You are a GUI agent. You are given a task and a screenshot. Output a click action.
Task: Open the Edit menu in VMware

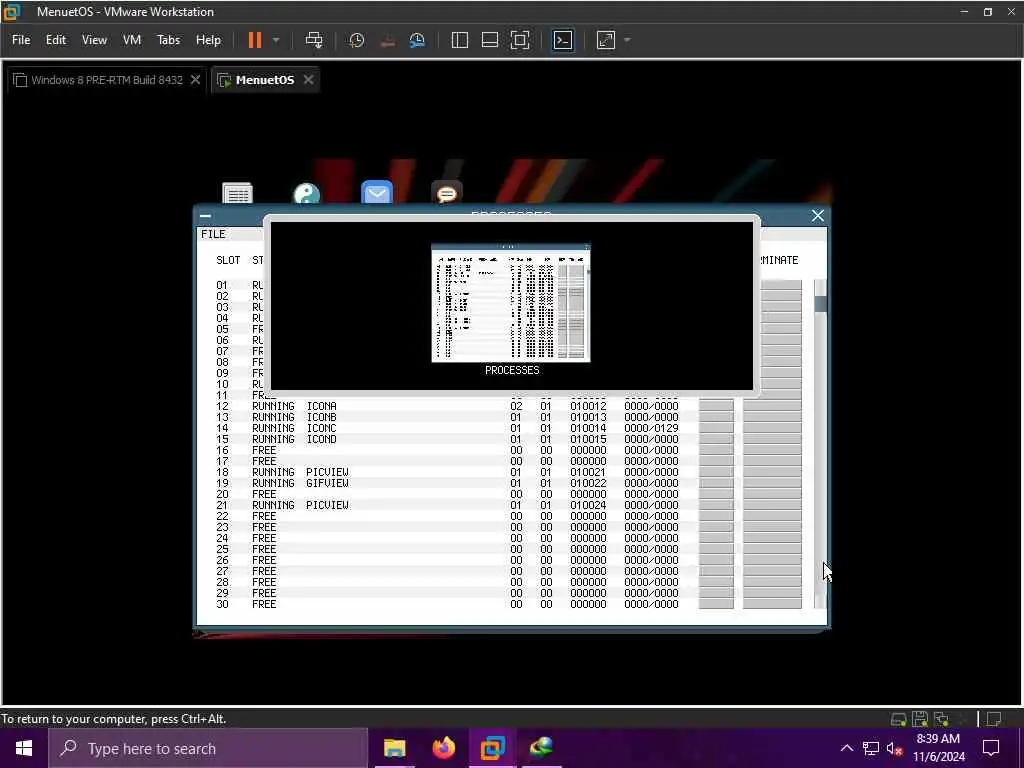point(56,40)
